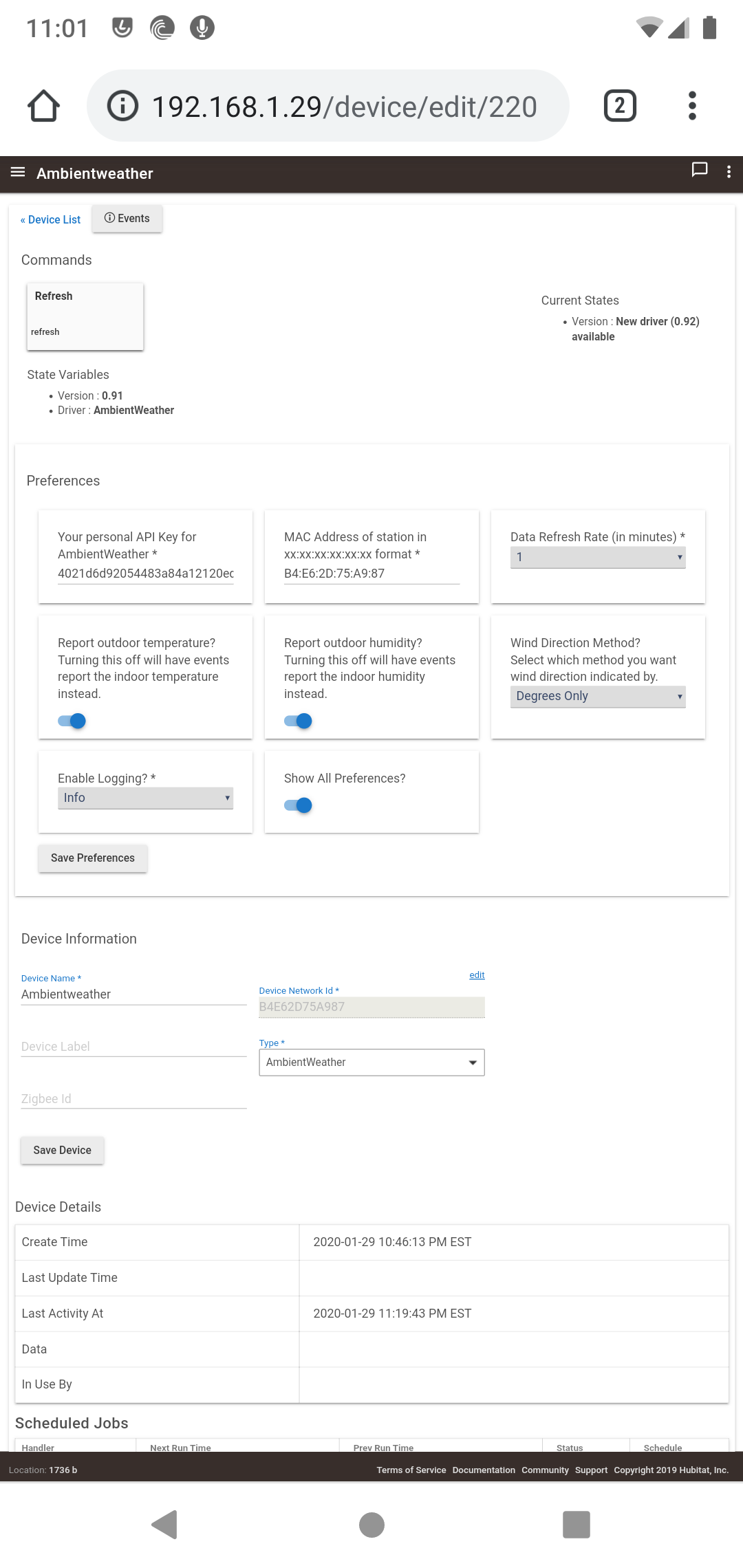Screen dimensions: 743x1568
Task: Click the Next Run Time column header
Action: [x=180, y=1447]
